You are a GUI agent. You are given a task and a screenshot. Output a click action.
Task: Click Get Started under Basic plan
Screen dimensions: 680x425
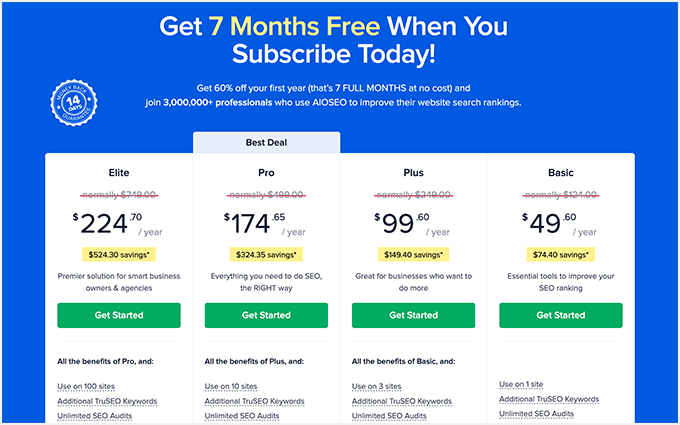coord(560,315)
